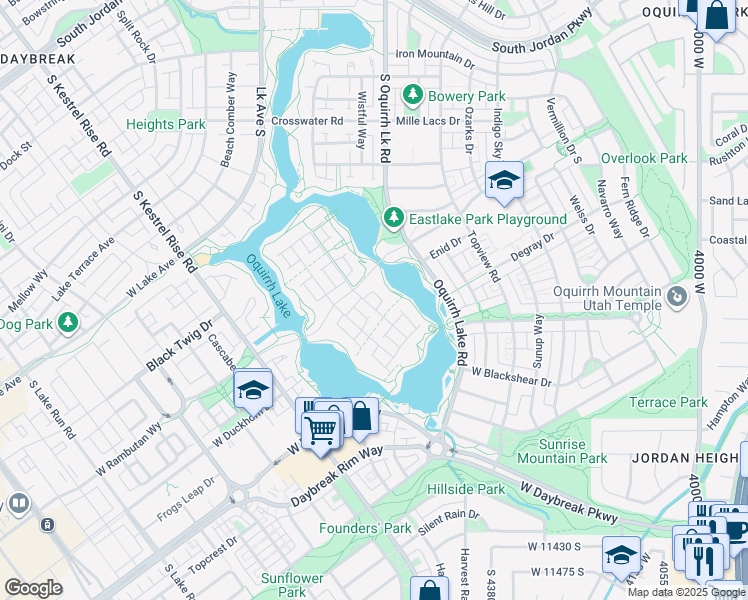The image size is (748, 600).
Task: Select the library book icon marker
Action: [x=19, y=504]
